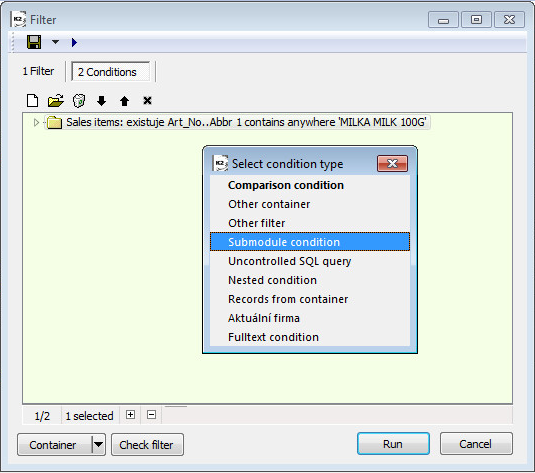Move condition up with the up arrow icon
This screenshot has width=535, height=473.
tap(124, 101)
